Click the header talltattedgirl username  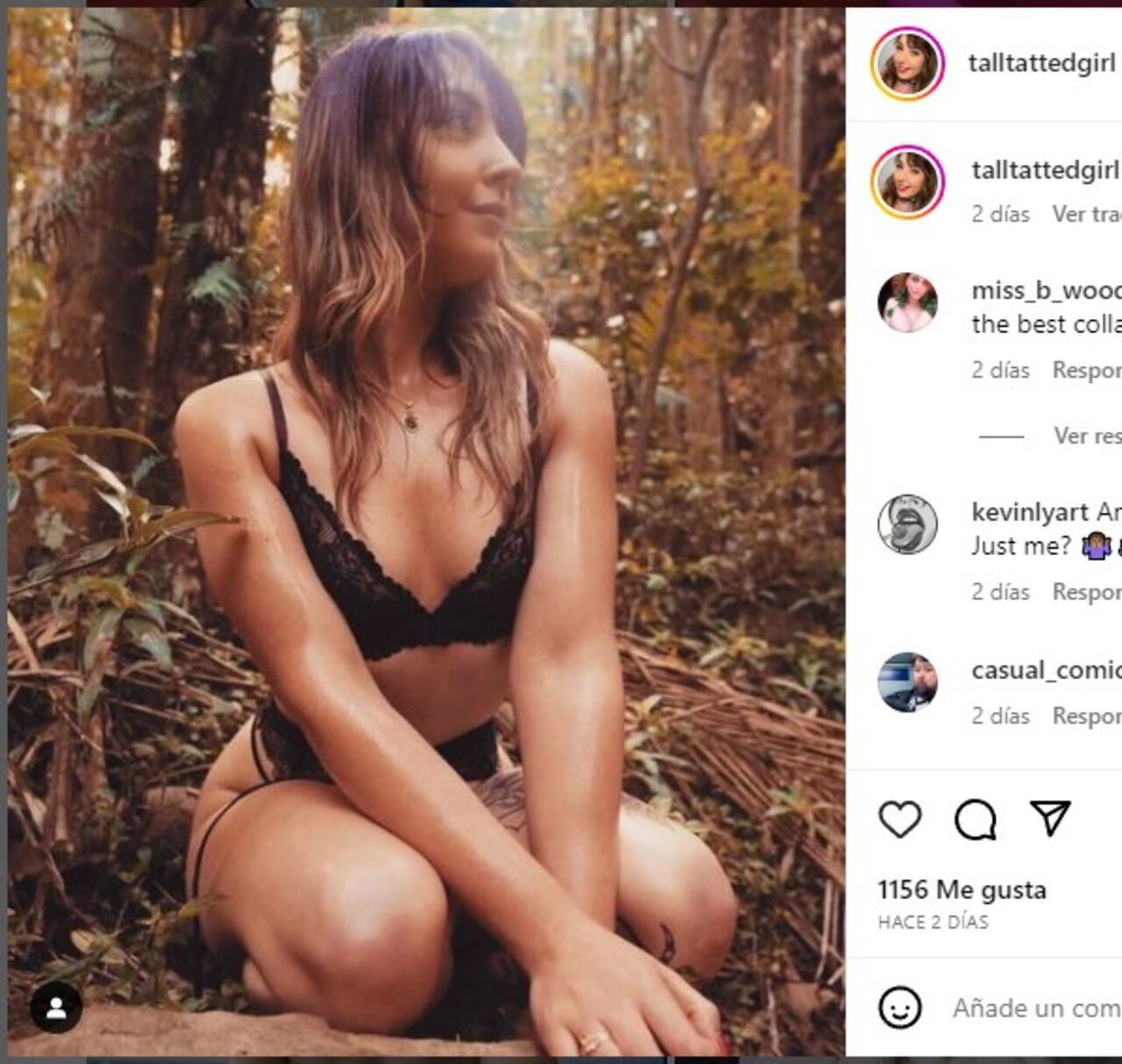1041,63
